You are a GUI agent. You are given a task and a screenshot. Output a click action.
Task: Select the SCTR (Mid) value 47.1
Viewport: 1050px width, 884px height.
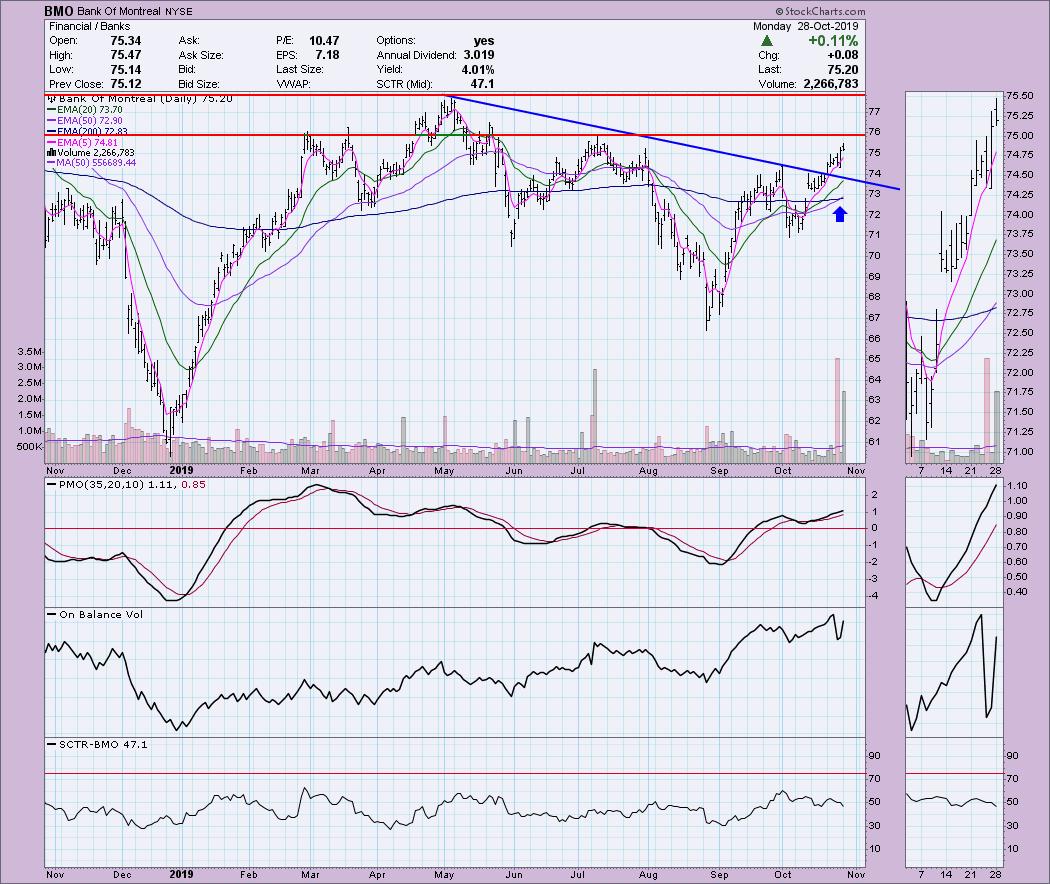482,84
